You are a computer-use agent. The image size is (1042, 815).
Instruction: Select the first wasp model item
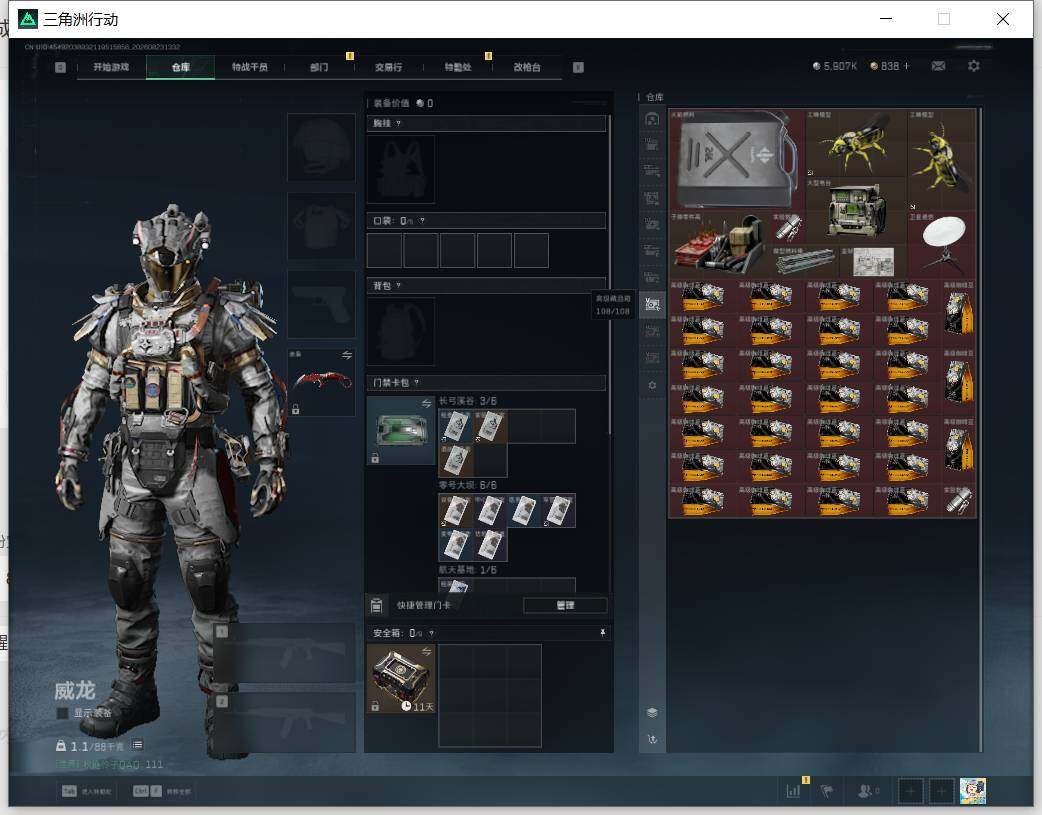(855, 143)
